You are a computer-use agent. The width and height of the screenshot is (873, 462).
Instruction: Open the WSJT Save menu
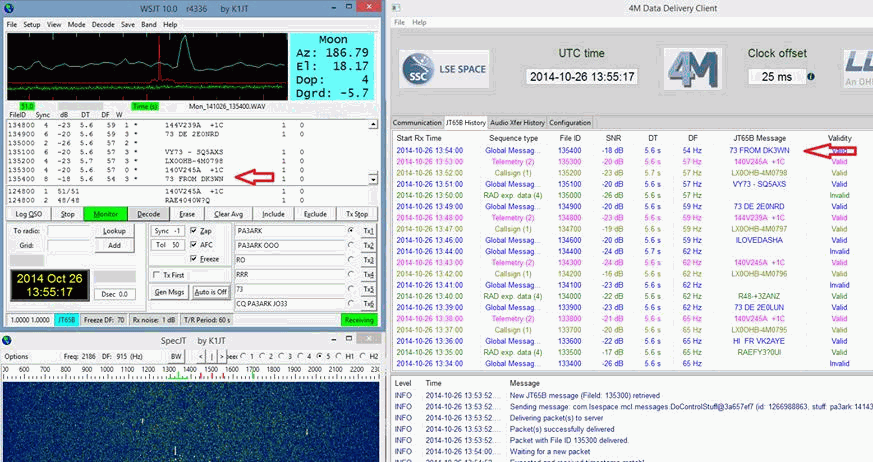(x=127, y=24)
